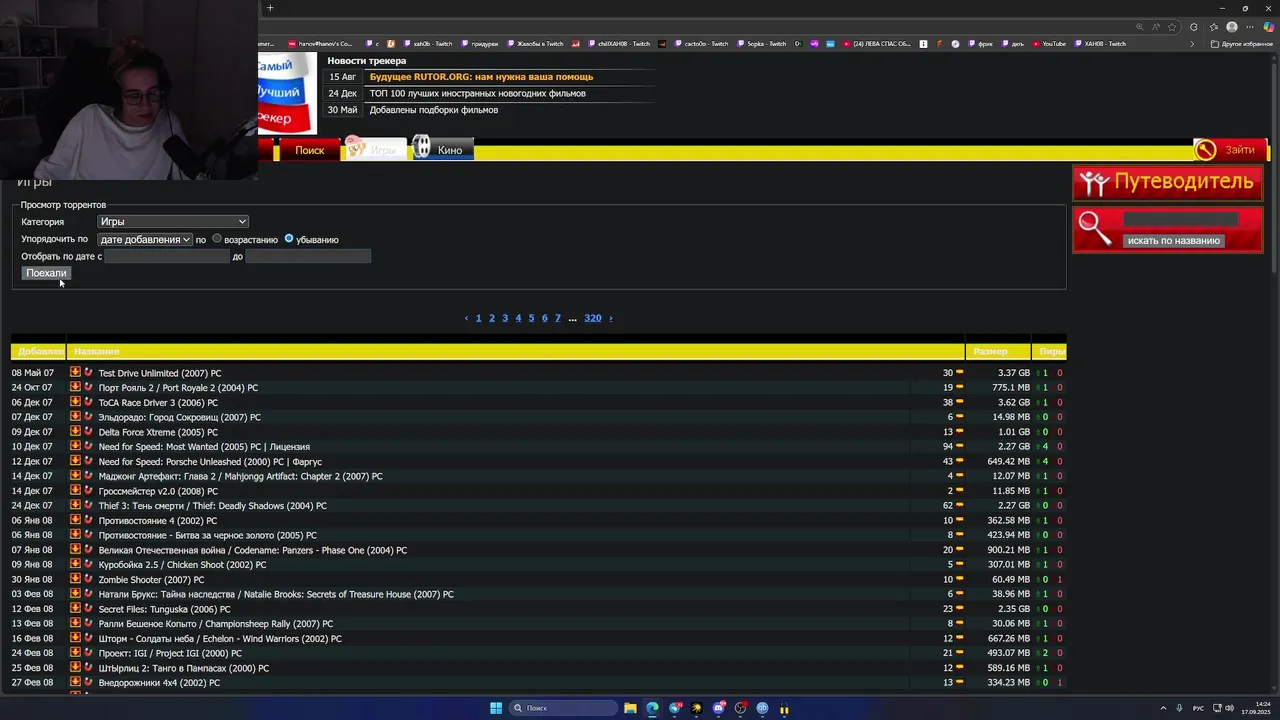
Task: Open new browser tab with plus icon
Action: [x=270, y=8]
